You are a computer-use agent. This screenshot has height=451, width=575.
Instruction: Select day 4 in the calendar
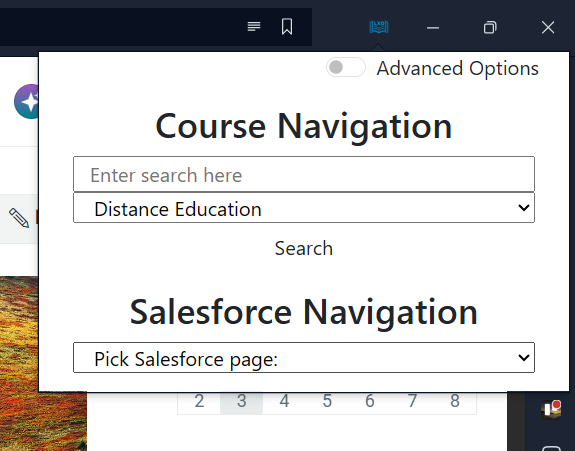284,402
